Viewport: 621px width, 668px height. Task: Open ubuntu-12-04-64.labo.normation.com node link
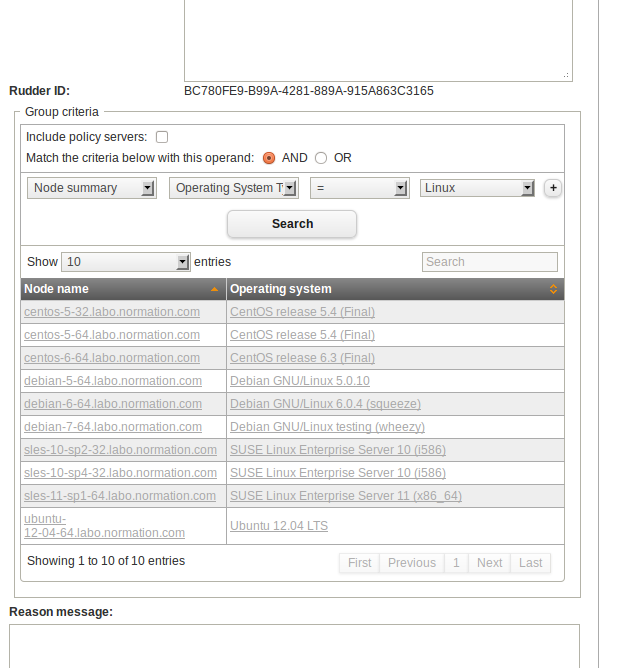(x=104, y=526)
